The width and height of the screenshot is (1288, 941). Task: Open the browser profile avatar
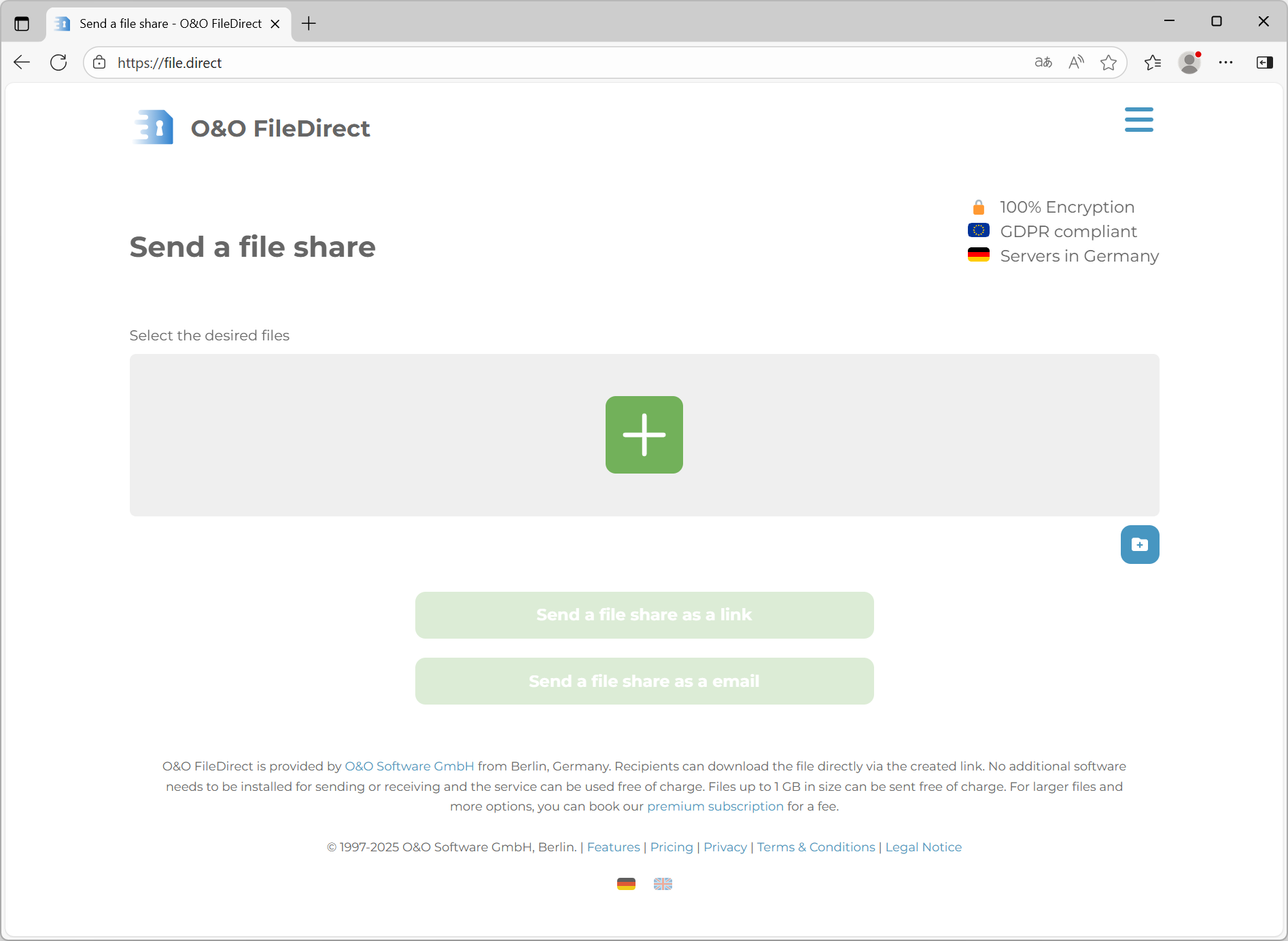coord(1189,63)
